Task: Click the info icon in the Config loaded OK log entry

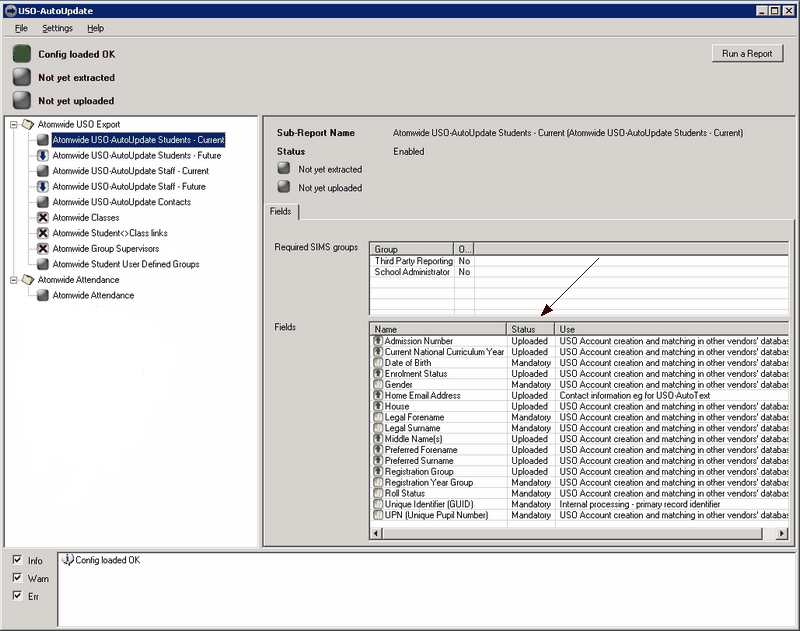Action: coord(67,560)
